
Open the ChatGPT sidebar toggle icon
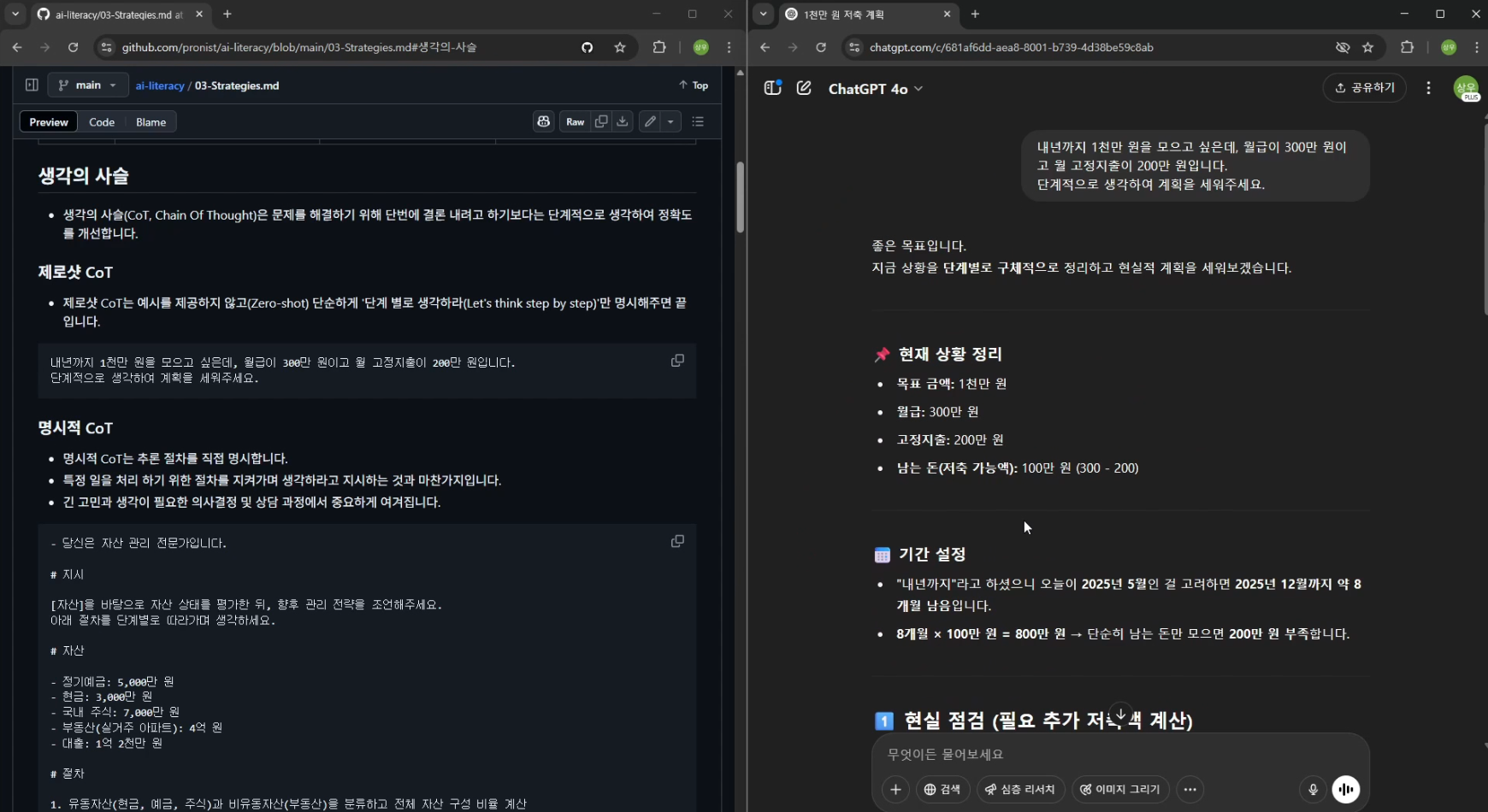click(x=772, y=87)
